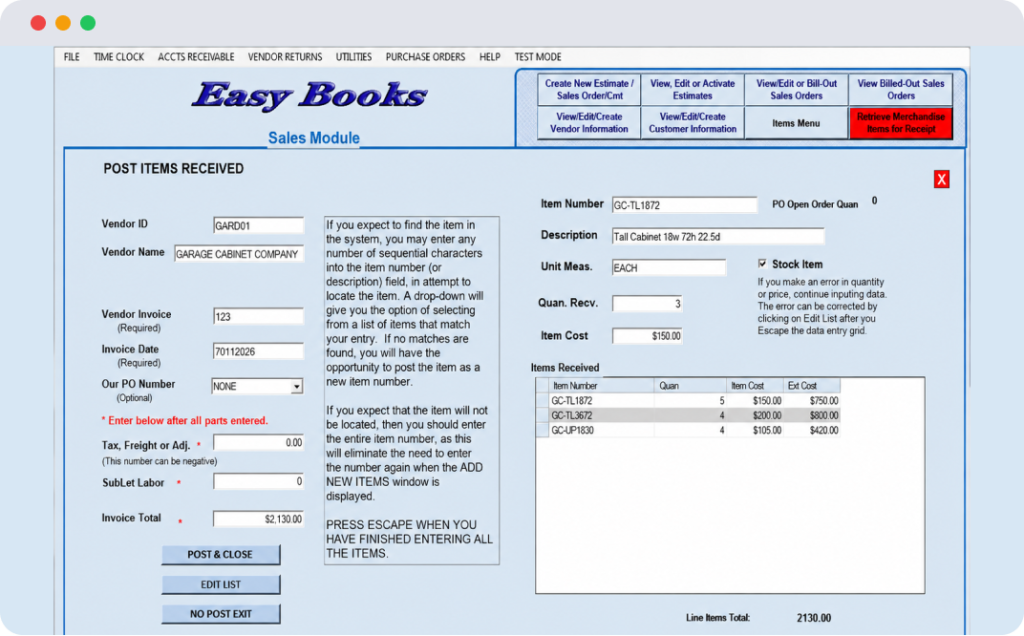The width and height of the screenshot is (1024, 636).
Task: Click the NO POST EXIT button
Action: (x=221, y=614)
